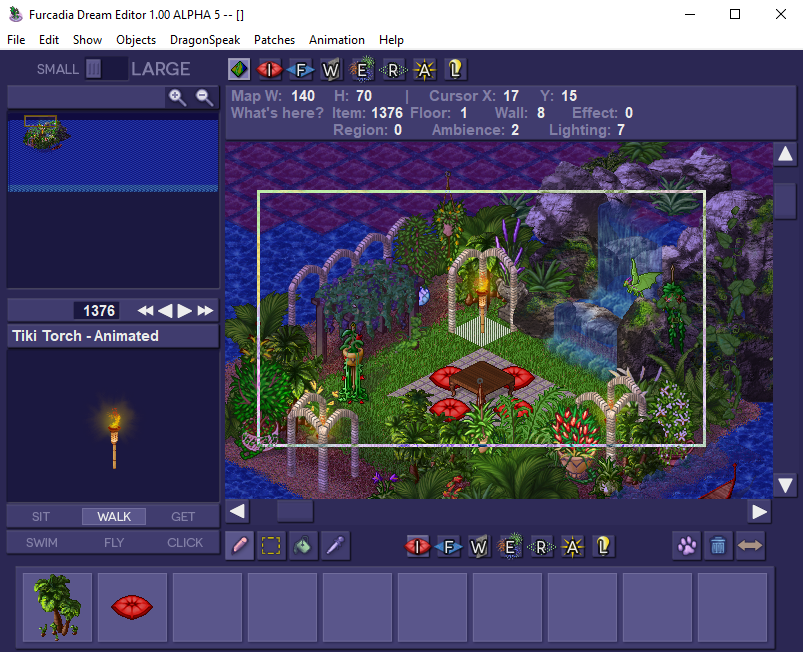This screenshot has width=803, height=652.
Task: Open the Help menu
Action: pyautogui.click(x=391, y=40)
